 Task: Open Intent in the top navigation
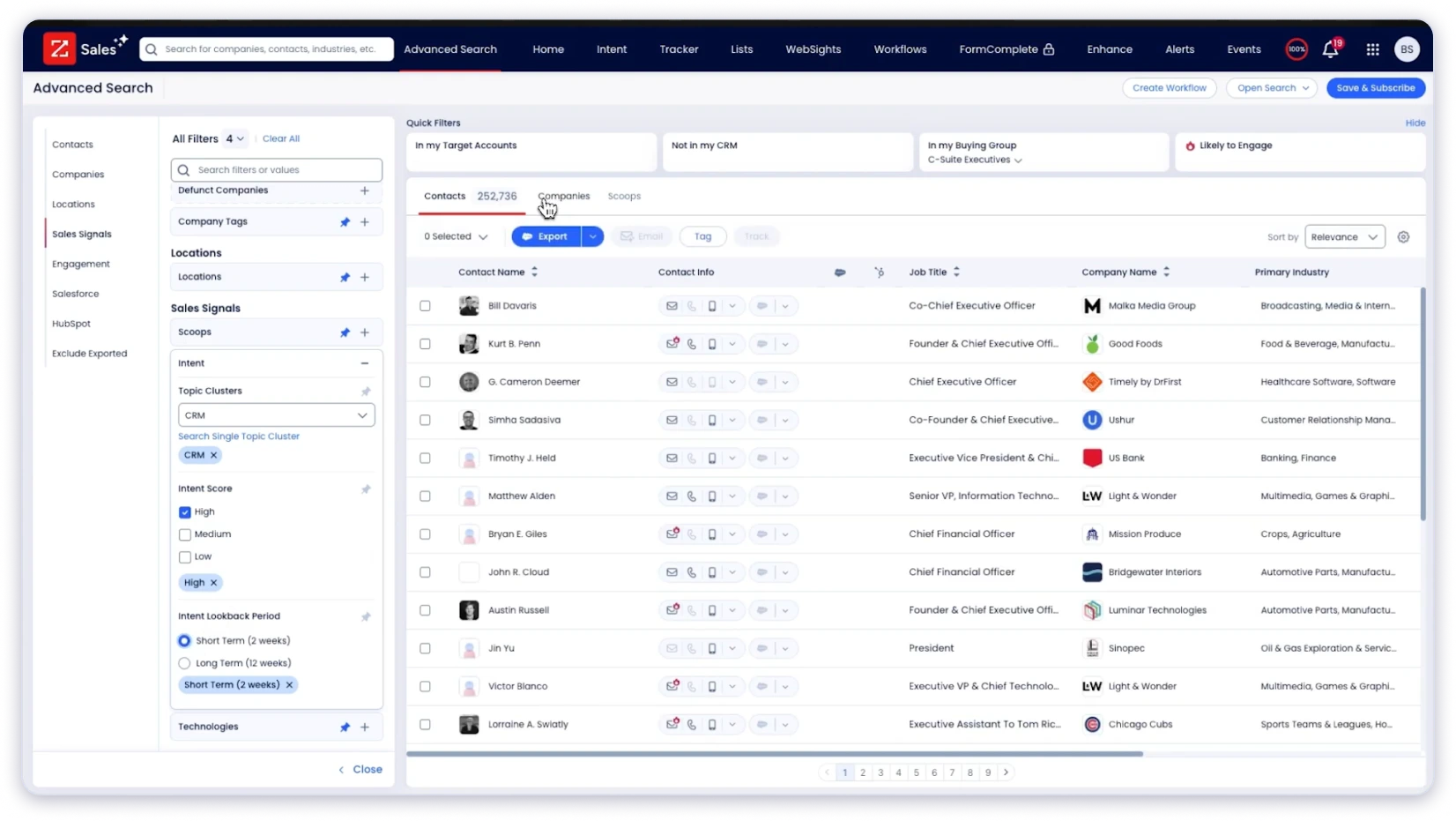coord(612,49)
